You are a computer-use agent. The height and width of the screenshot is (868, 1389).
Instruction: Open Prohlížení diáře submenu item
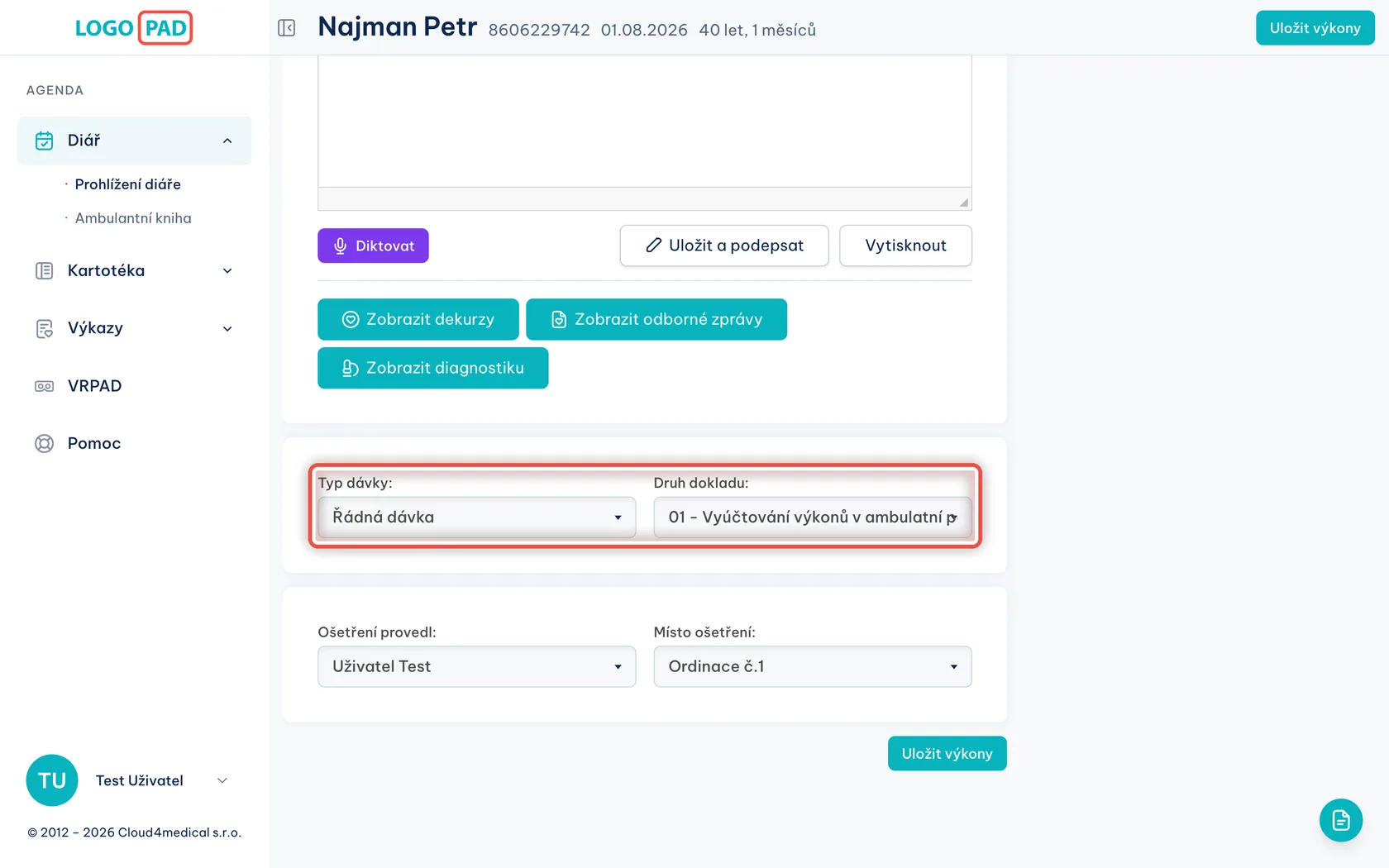128,184
